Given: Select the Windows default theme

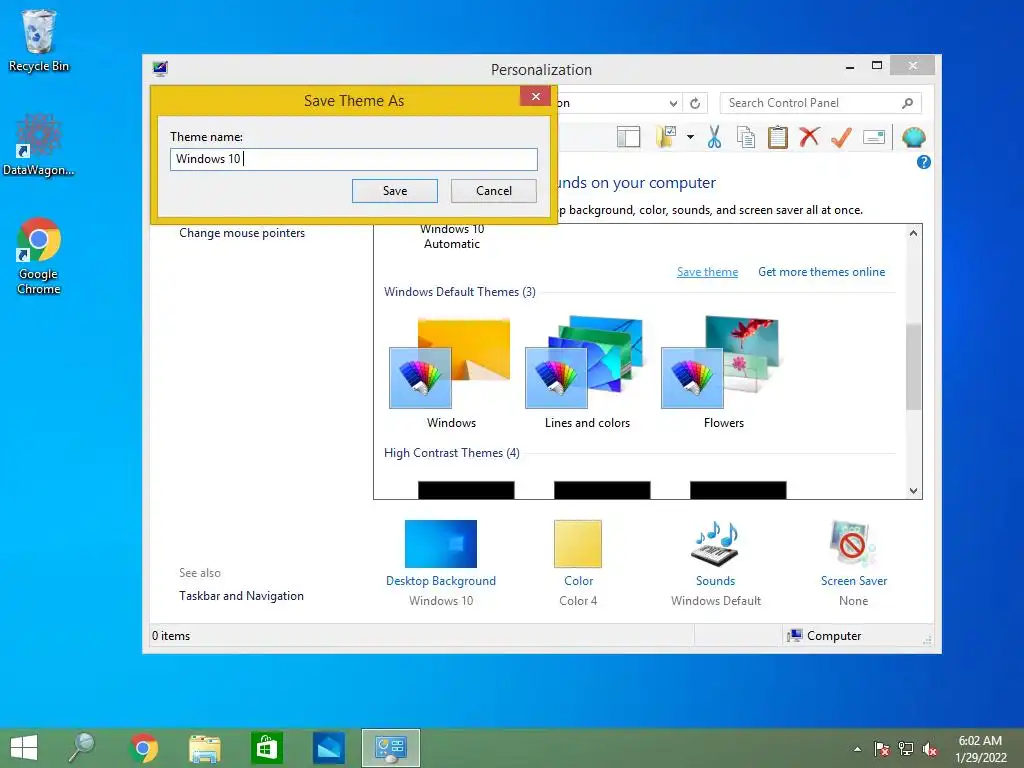Looking at the screenshot, I should (x=451, y=372).
